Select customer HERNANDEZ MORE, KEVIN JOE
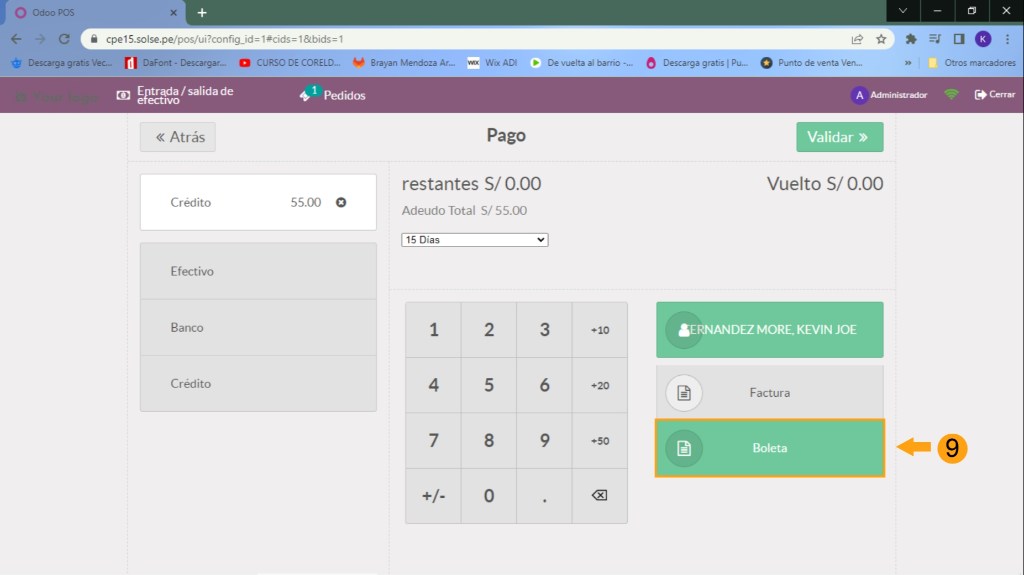 [x=769, y=330]
